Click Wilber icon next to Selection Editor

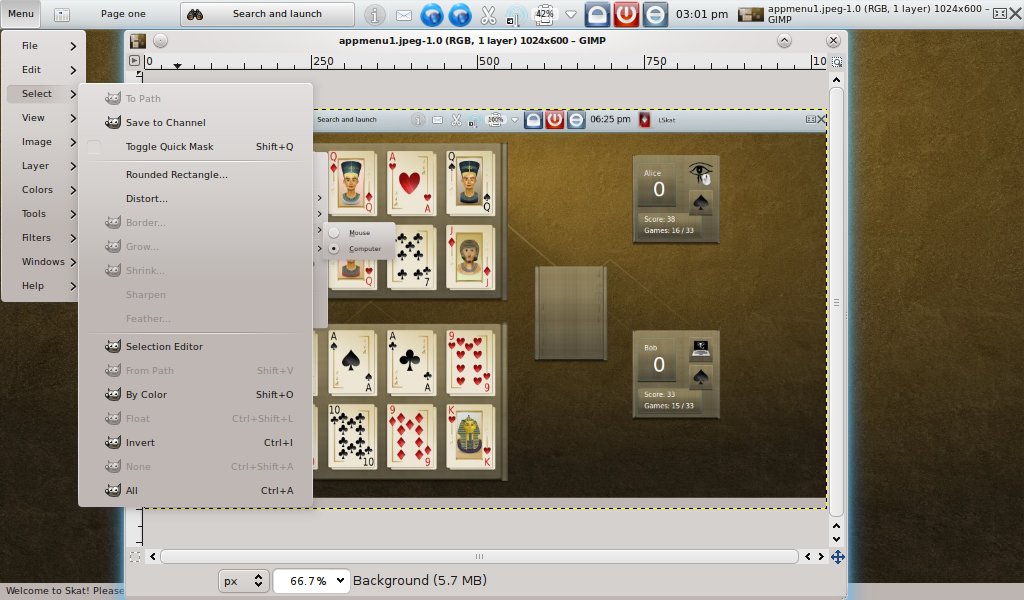pos(113,346)
